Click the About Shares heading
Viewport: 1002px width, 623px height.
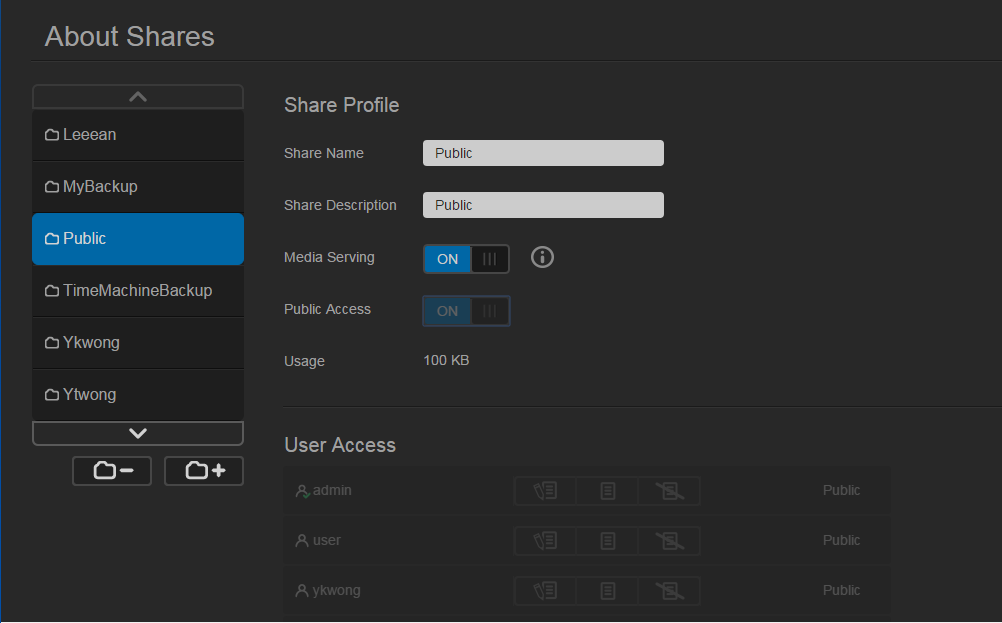pyautogui.click(x=130, y=36)
